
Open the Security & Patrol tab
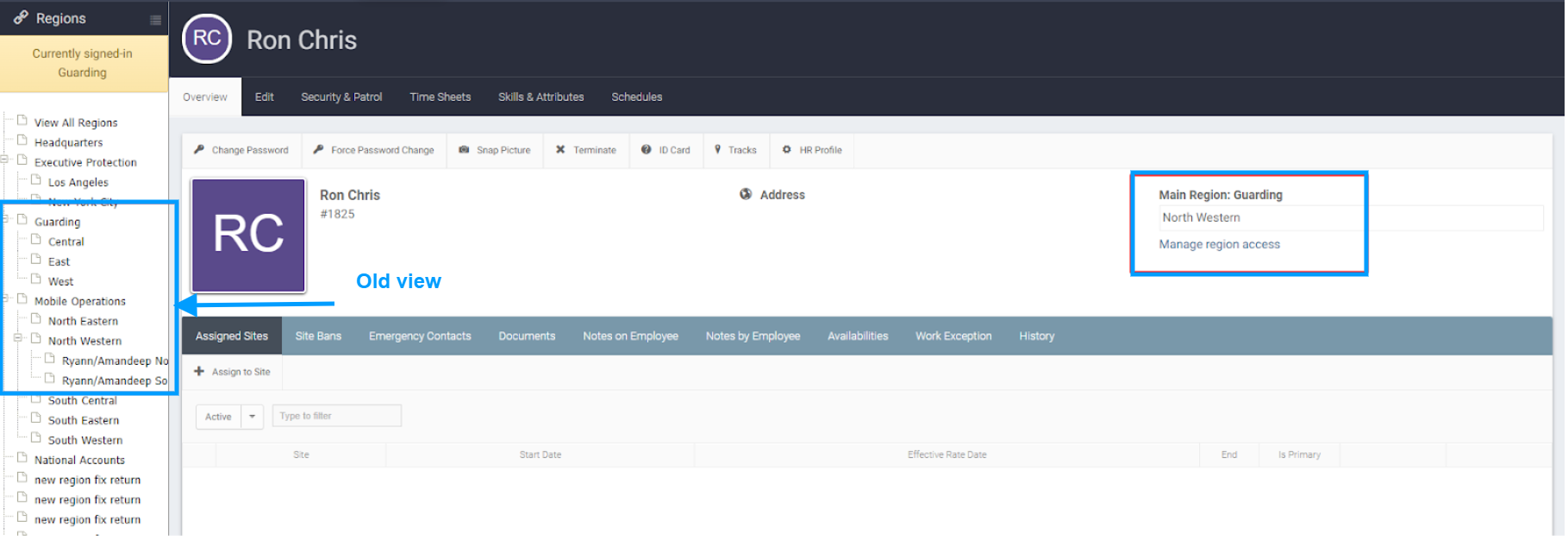(341, 97)
